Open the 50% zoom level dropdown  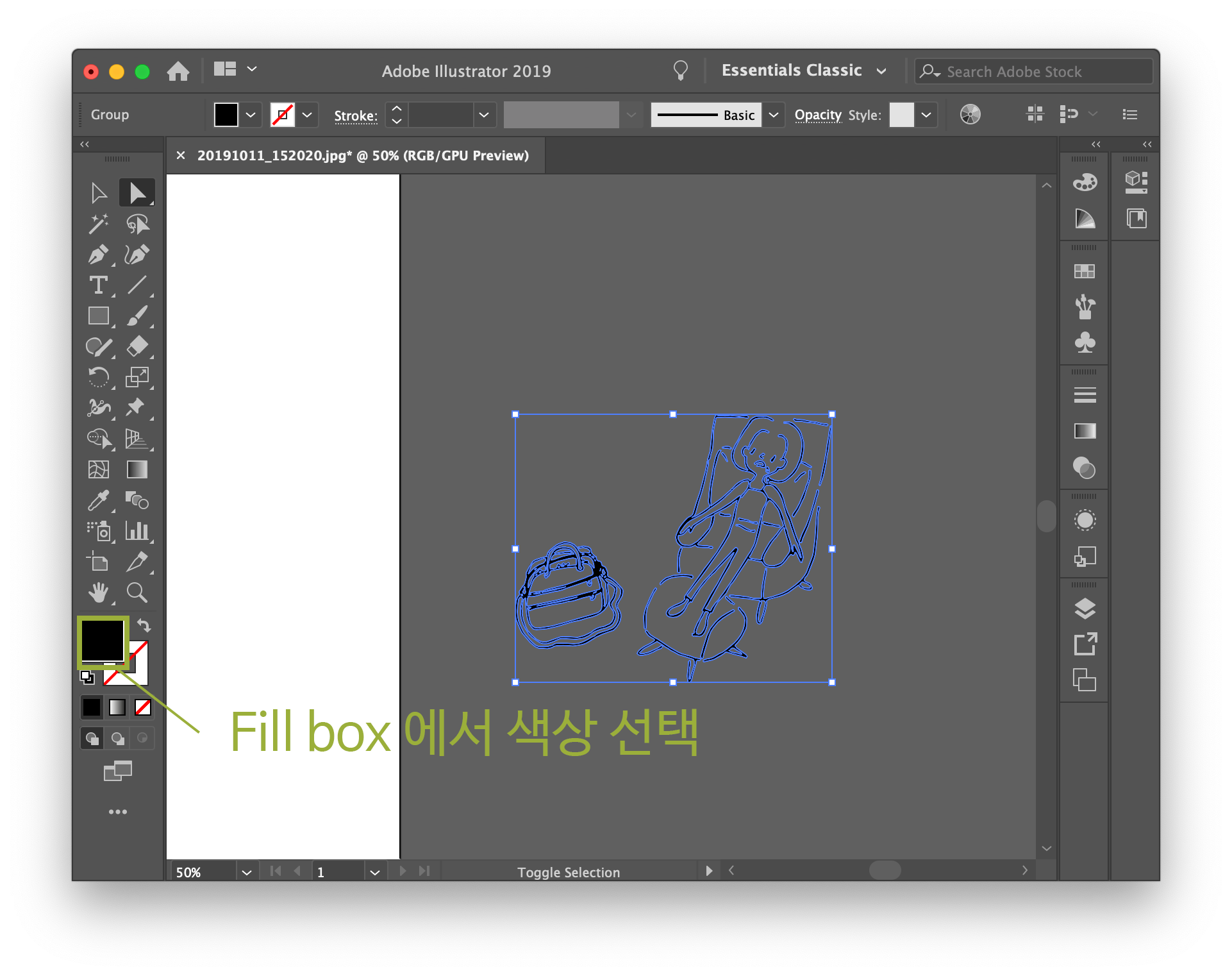coord(247,872)
